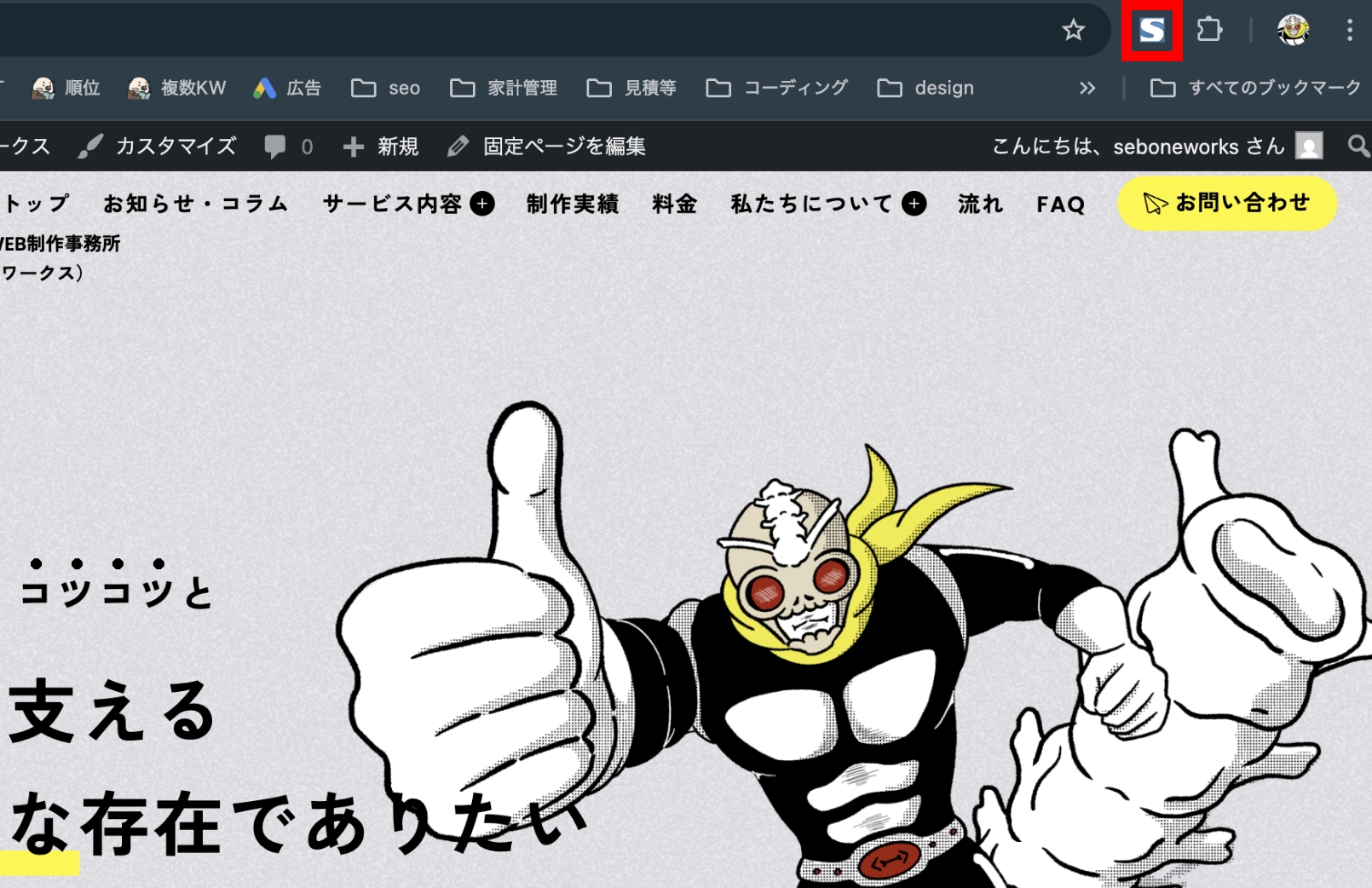Open the design bookmark folder
The image size is (1372, 888).
[x=925, y=88]
